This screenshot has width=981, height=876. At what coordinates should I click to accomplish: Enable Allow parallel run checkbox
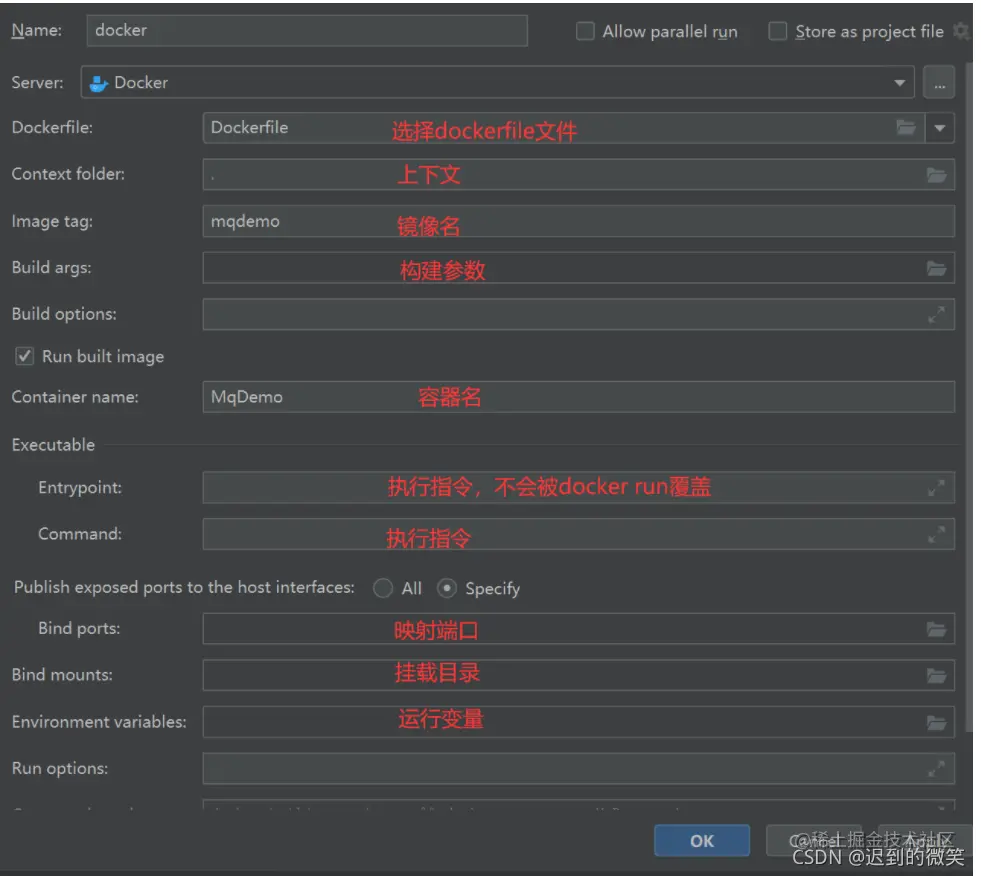585,31
